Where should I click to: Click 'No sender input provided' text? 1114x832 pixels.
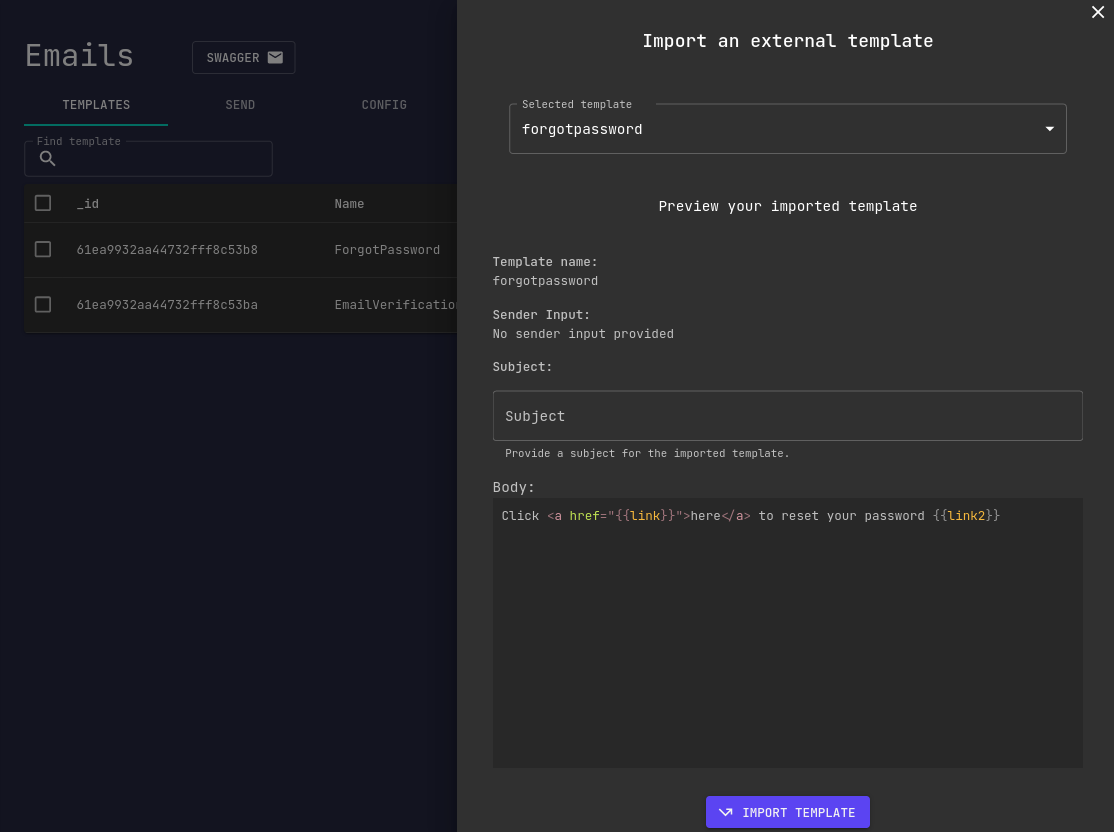583,334
